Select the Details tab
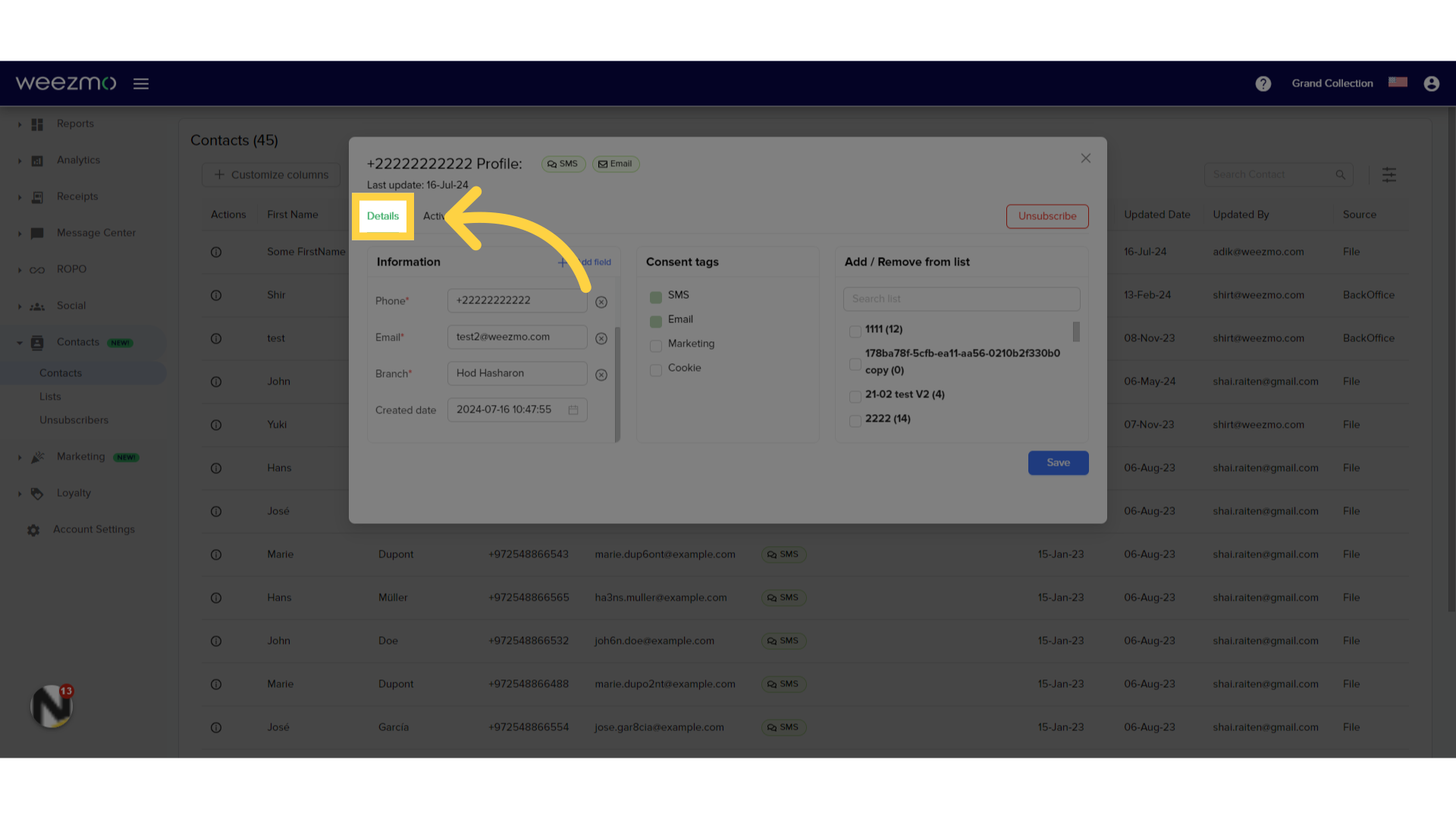1456x819 pixels. coord(383,215)
